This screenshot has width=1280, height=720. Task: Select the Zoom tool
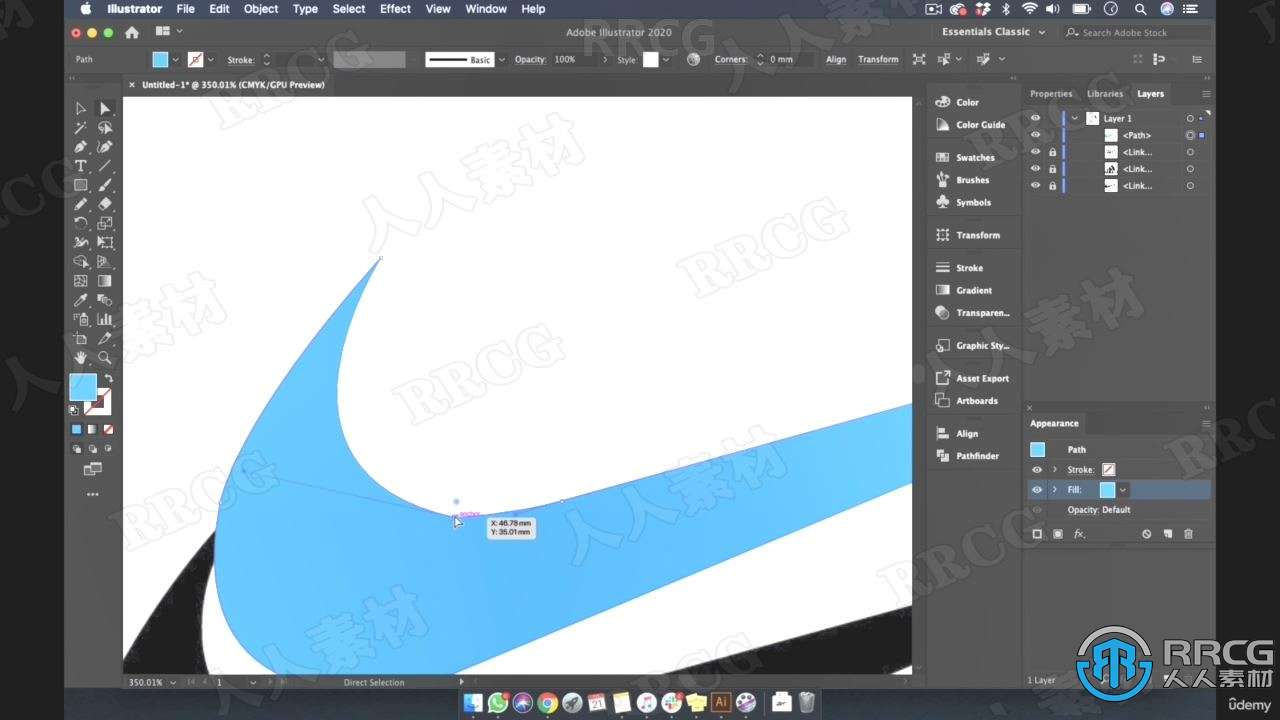[105, 358]
